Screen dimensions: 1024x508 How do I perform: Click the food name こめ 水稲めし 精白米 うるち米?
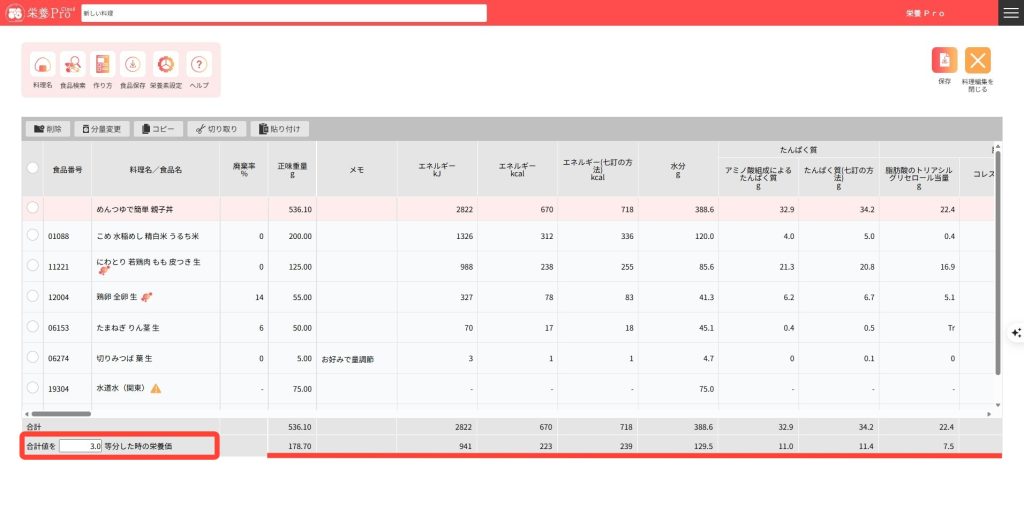pos(148,236)
